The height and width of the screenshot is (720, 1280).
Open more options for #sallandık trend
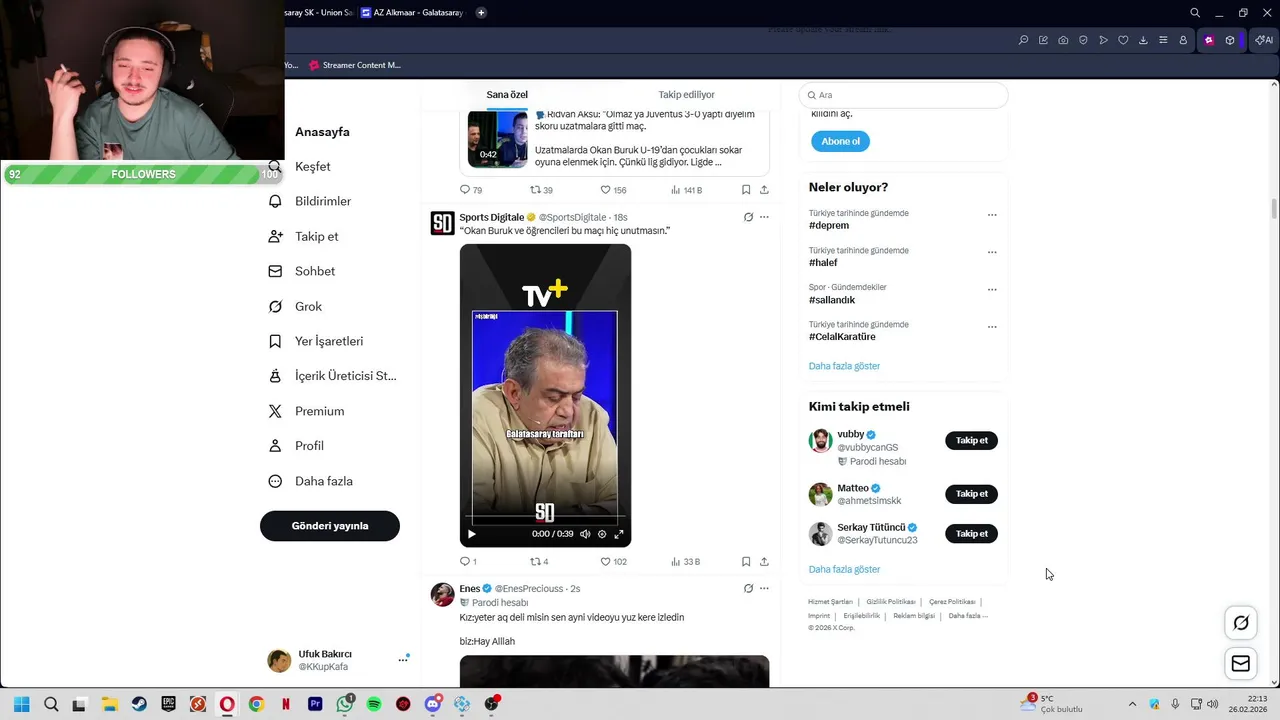click(992, 289)
